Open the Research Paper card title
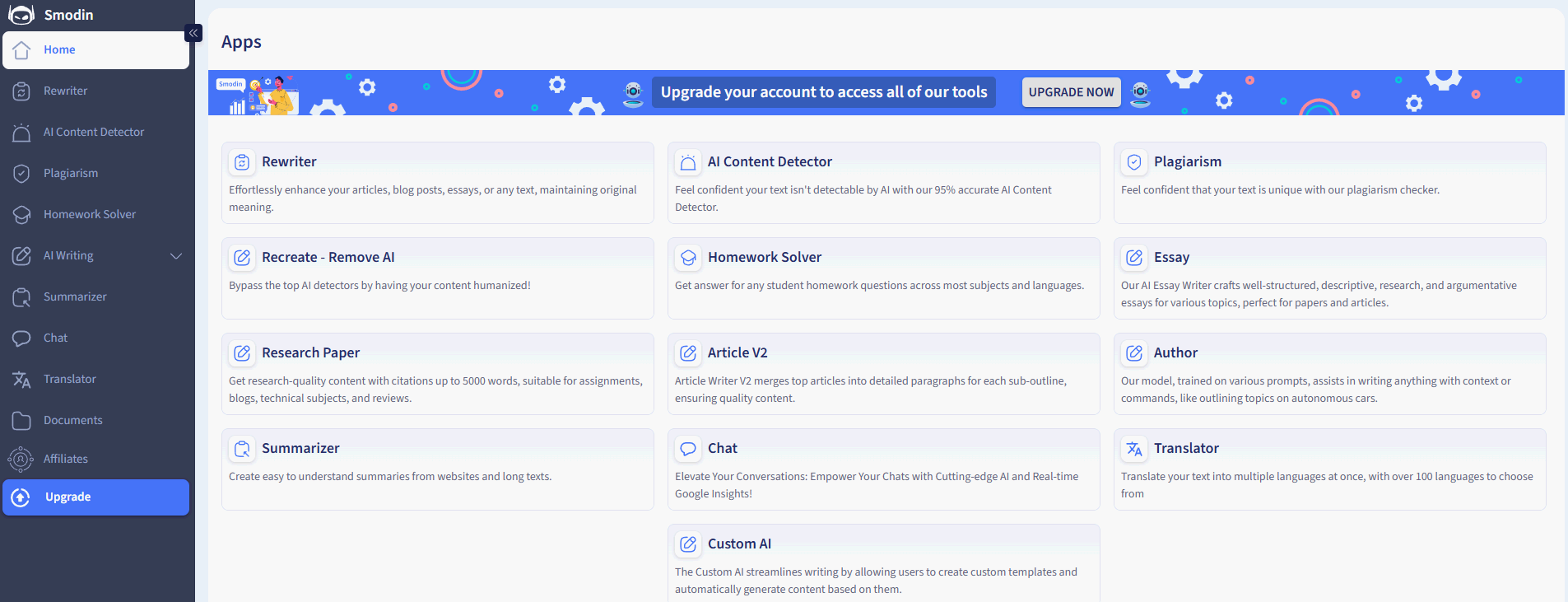This screenshot has height=602, width=1568. click(311, 353)
